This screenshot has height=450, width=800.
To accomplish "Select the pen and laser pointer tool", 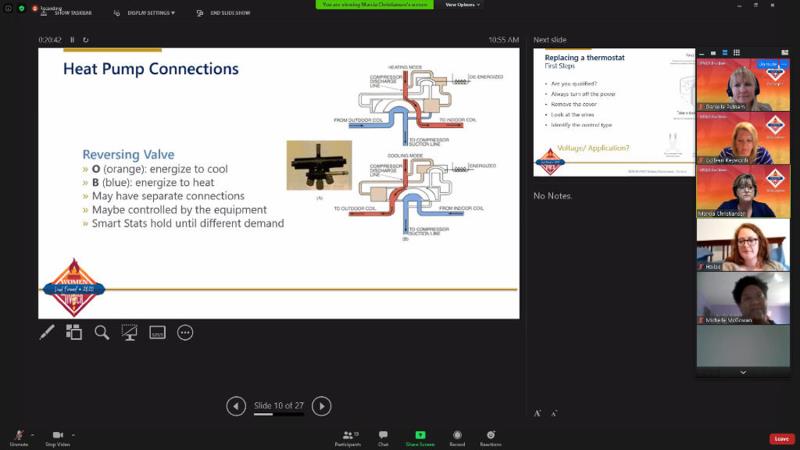I will (47, 333).
